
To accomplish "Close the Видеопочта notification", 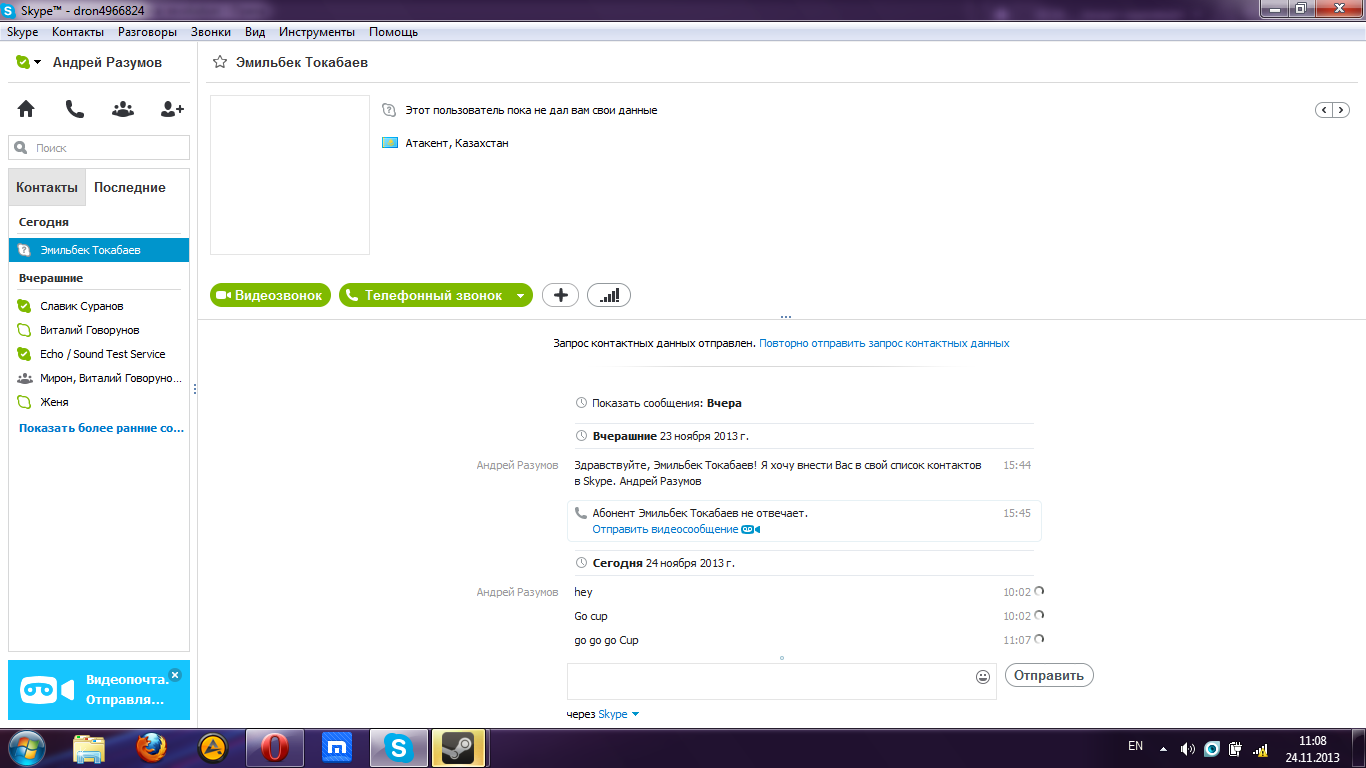I will click(x=175, y=674).
